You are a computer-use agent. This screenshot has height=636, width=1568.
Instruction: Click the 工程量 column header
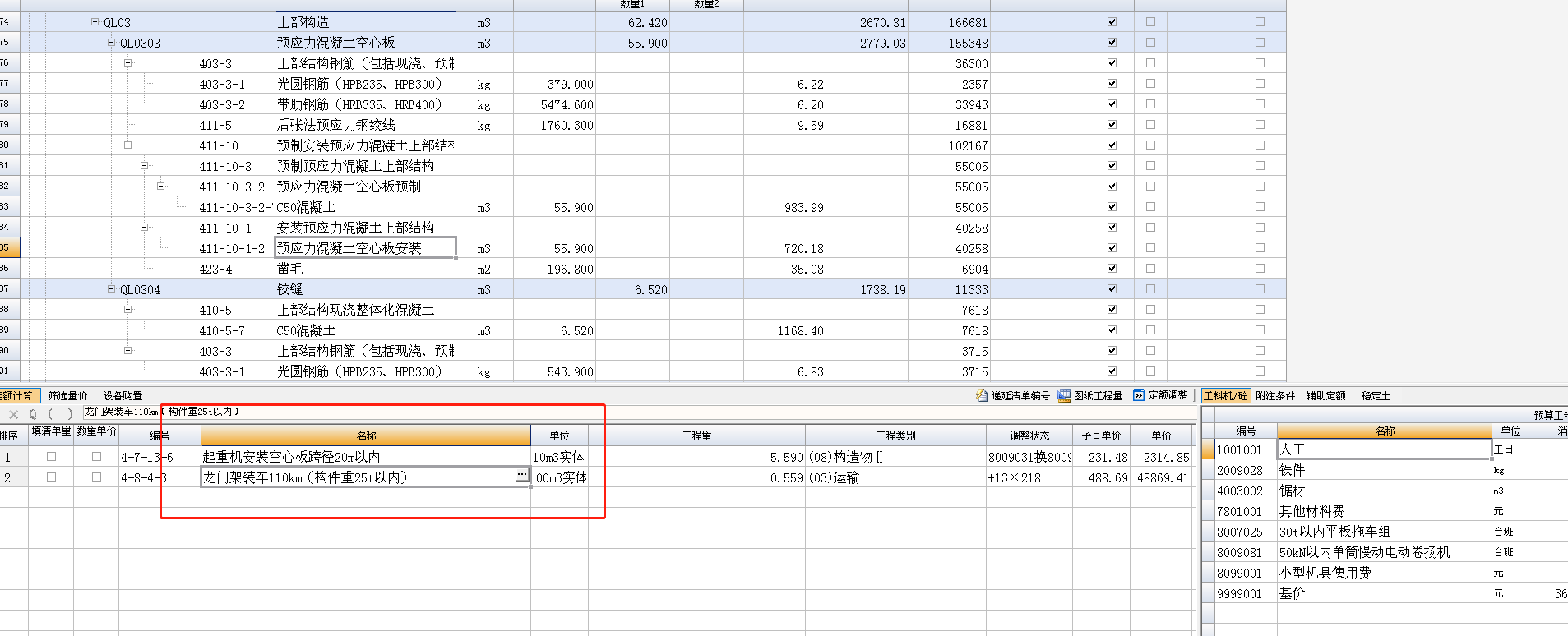coord(696,436)
